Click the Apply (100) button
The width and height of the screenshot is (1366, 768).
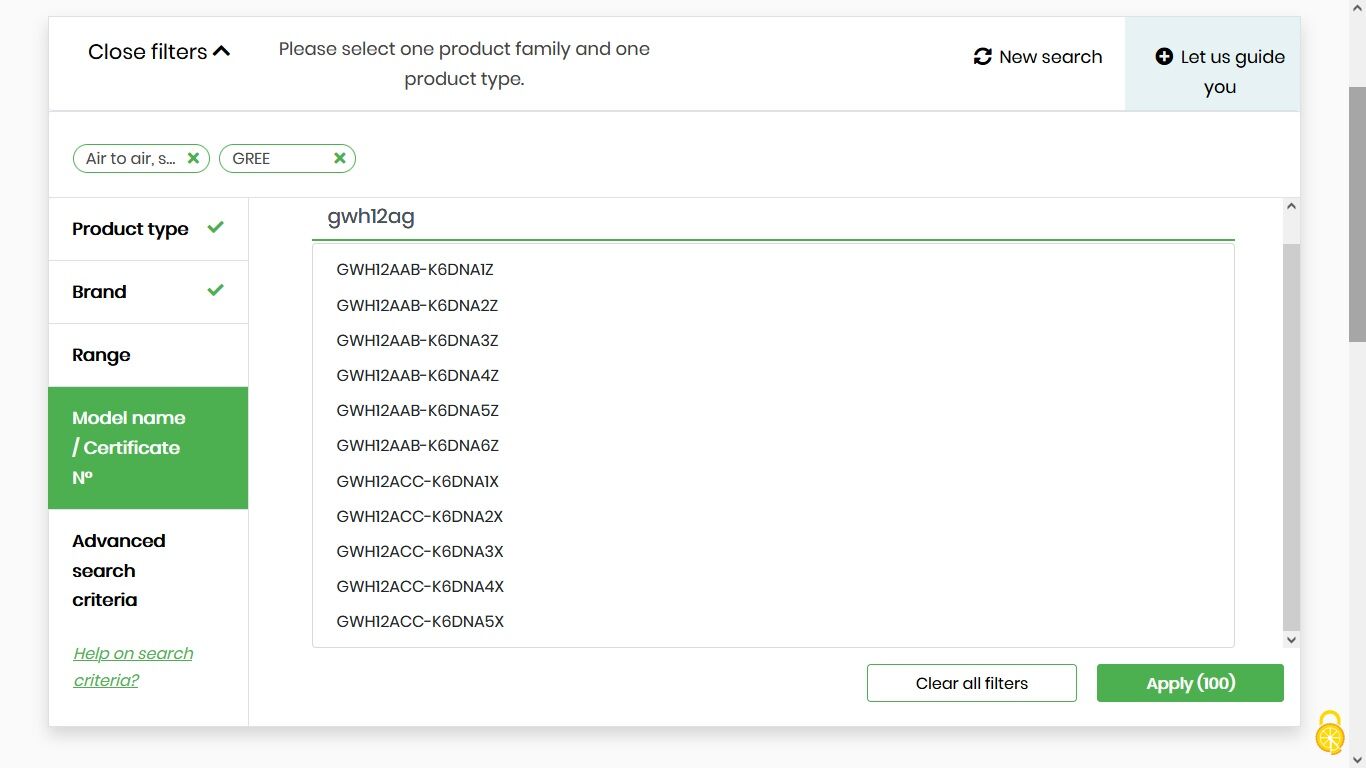[x=1190, y=683]
